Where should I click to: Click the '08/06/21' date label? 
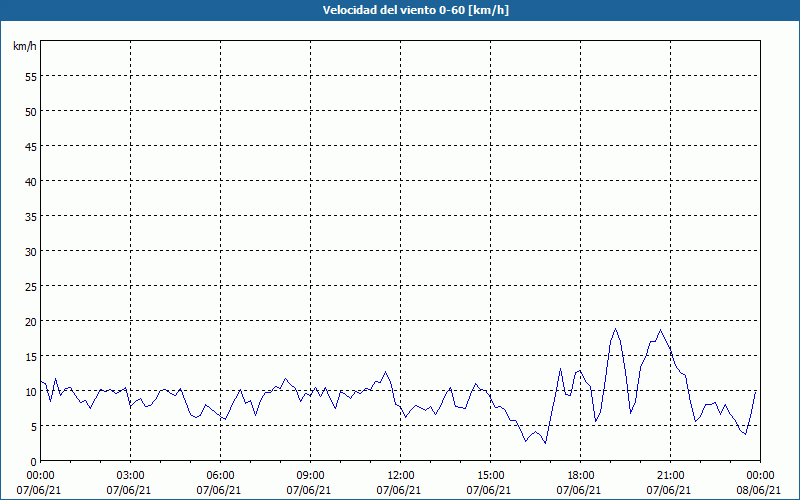(759, 490)
